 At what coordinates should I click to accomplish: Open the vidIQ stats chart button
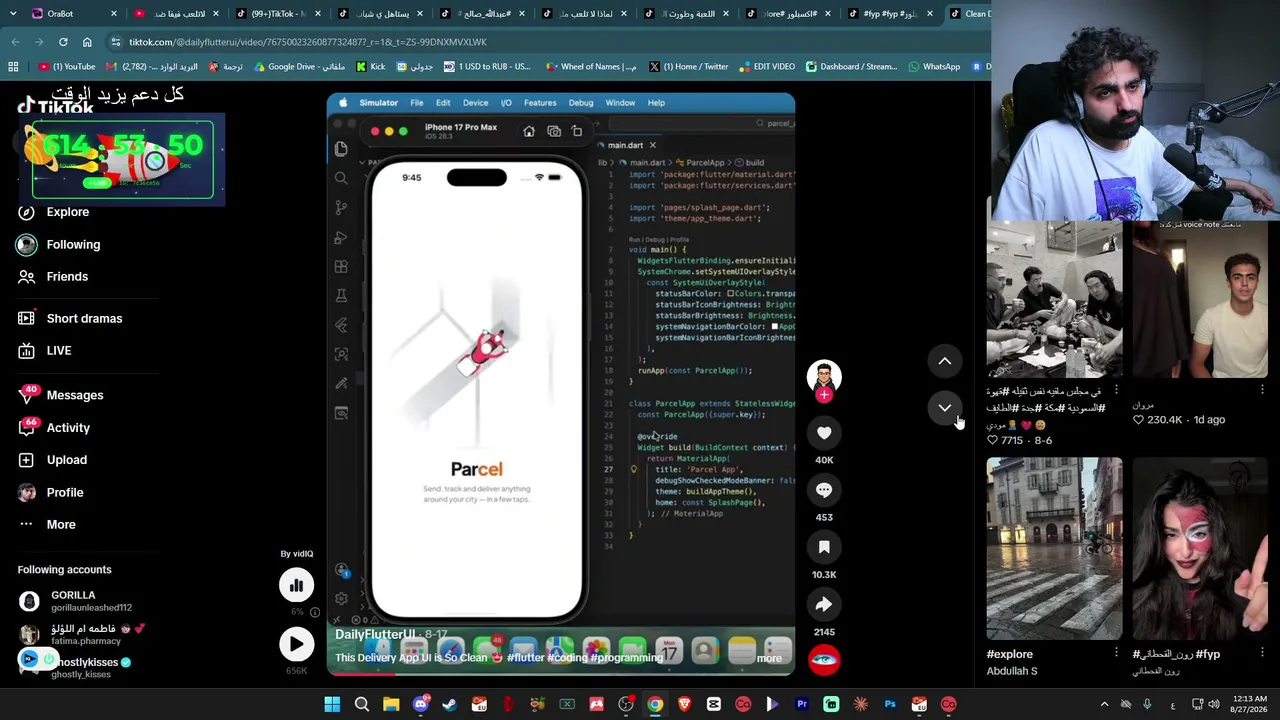click(296, 585)
